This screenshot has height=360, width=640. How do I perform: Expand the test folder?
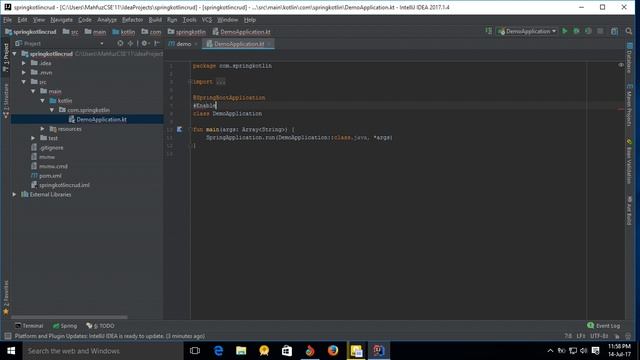33,138
